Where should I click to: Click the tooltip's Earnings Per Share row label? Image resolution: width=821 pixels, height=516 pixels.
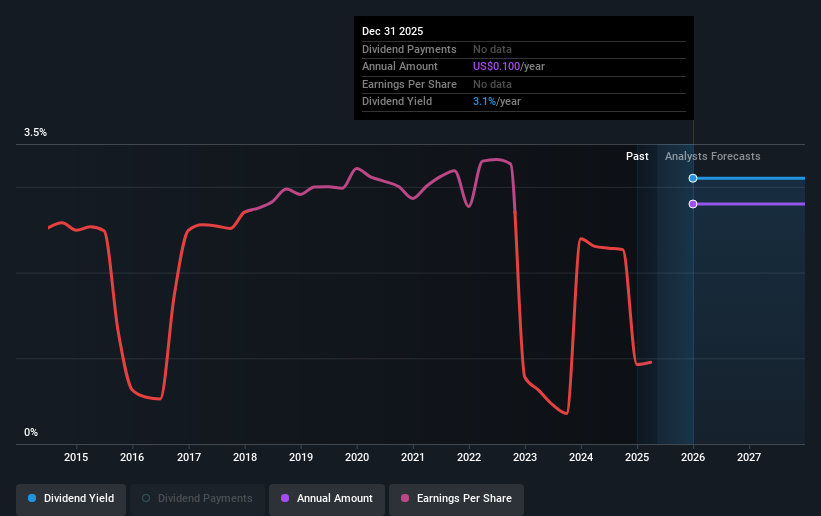(x=409, y=84)
